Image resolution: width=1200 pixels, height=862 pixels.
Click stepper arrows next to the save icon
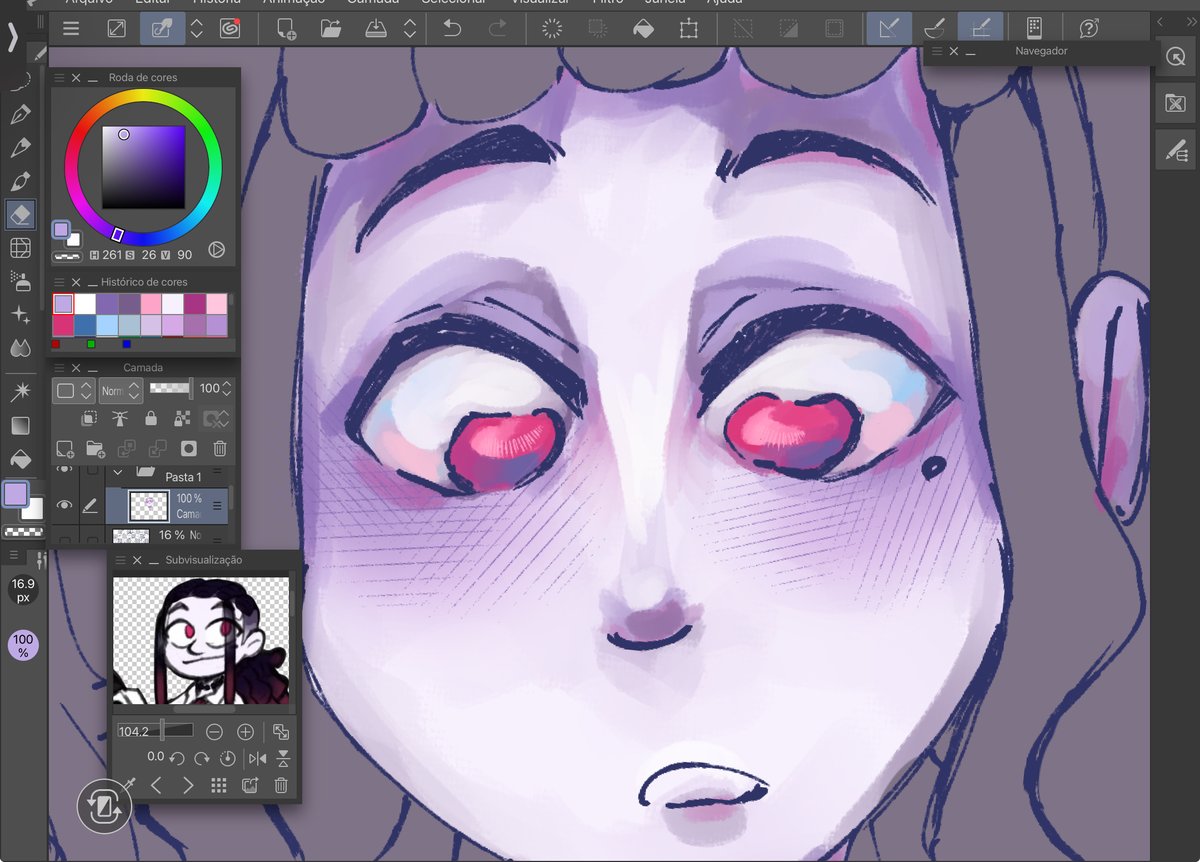[x=410, y=29]
